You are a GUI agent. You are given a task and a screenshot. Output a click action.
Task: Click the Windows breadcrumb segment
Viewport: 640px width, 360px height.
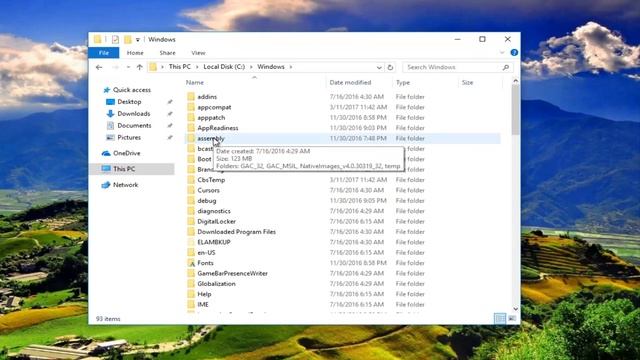click(x=271, y=67)
